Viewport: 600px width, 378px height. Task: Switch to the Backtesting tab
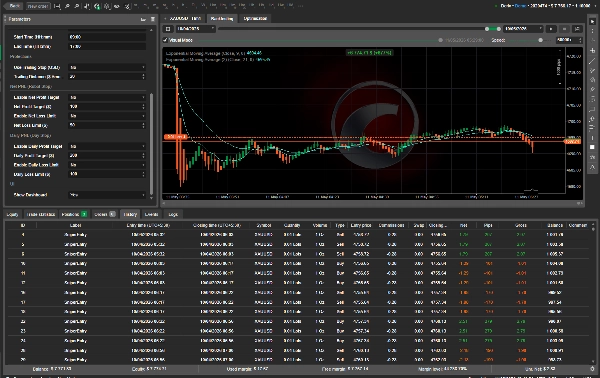pyautogui.click(x=222, y=18)
